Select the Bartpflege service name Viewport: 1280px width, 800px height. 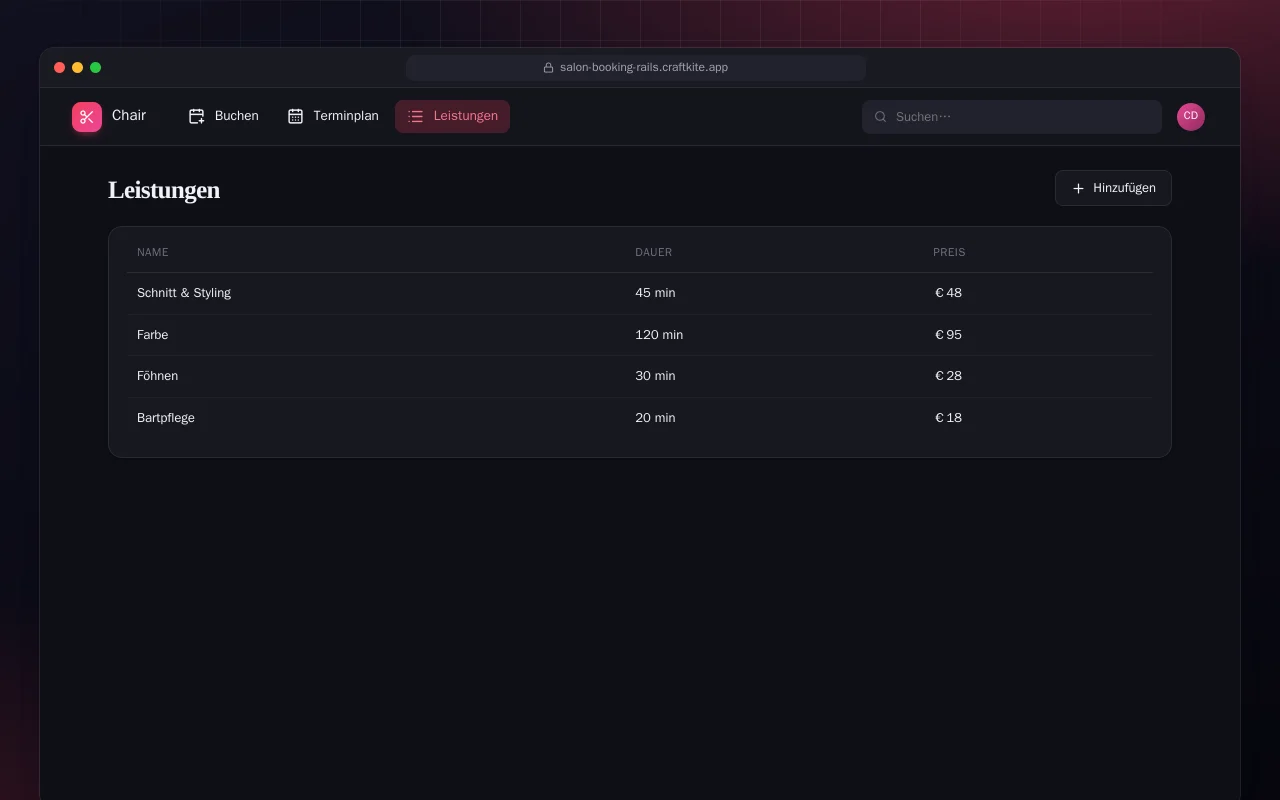click(x=166, y=418)
